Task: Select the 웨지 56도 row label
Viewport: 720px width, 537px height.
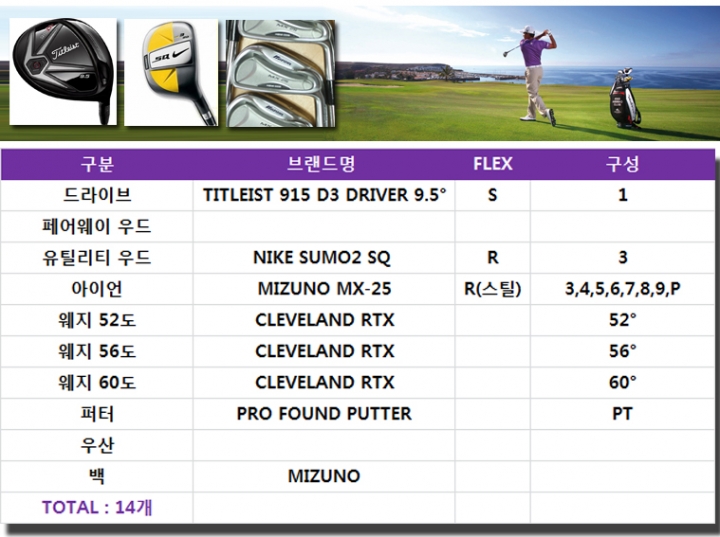Action: click(97, 351)
